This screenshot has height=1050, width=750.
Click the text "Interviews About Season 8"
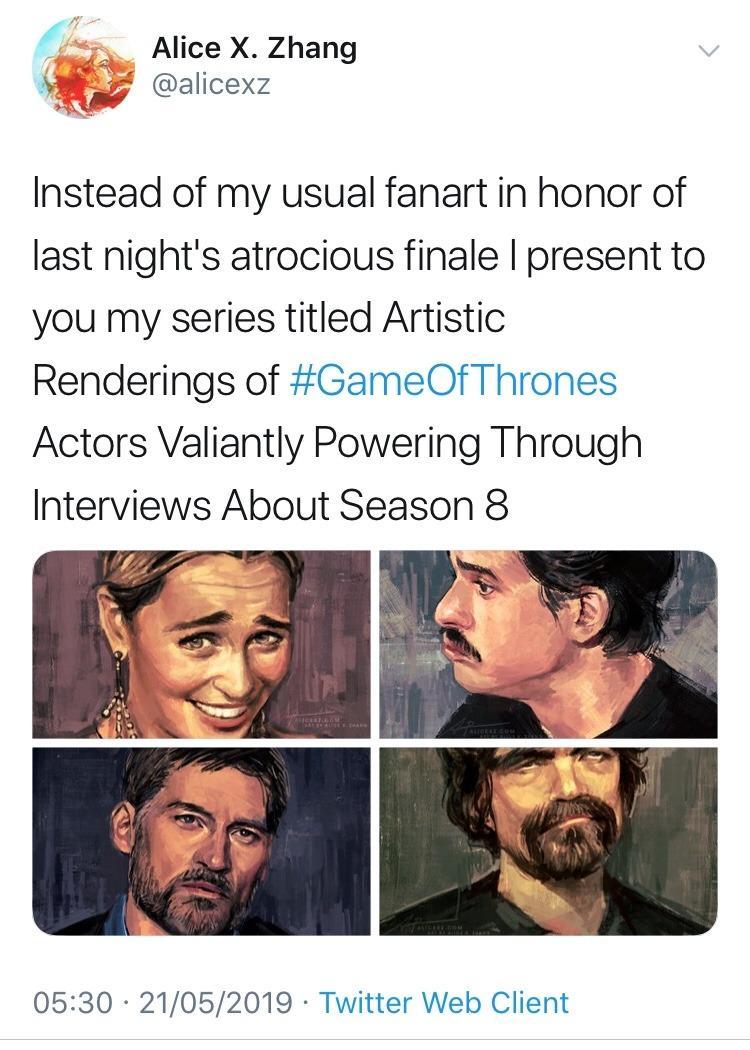270,506
